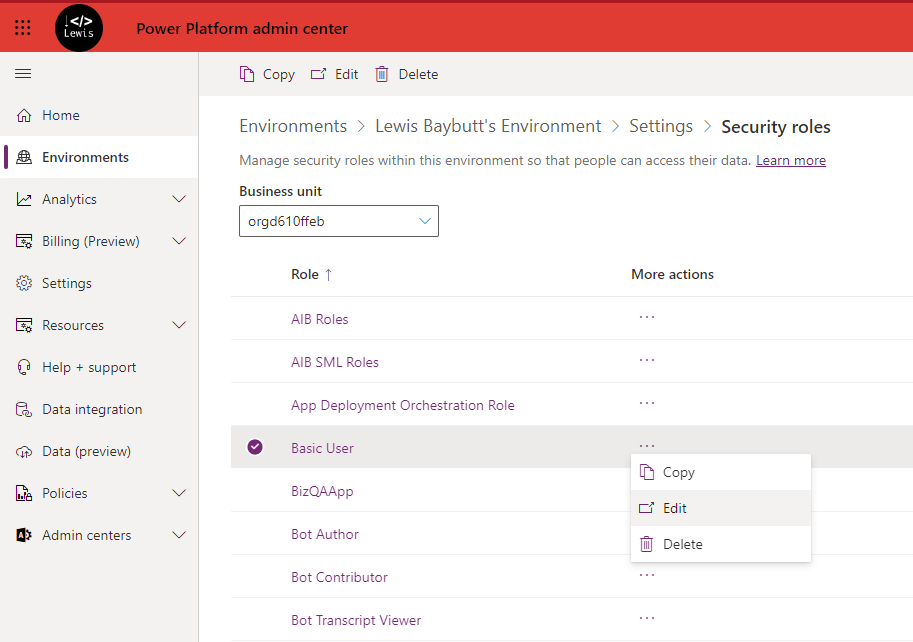Open the Learn more link

790,160
